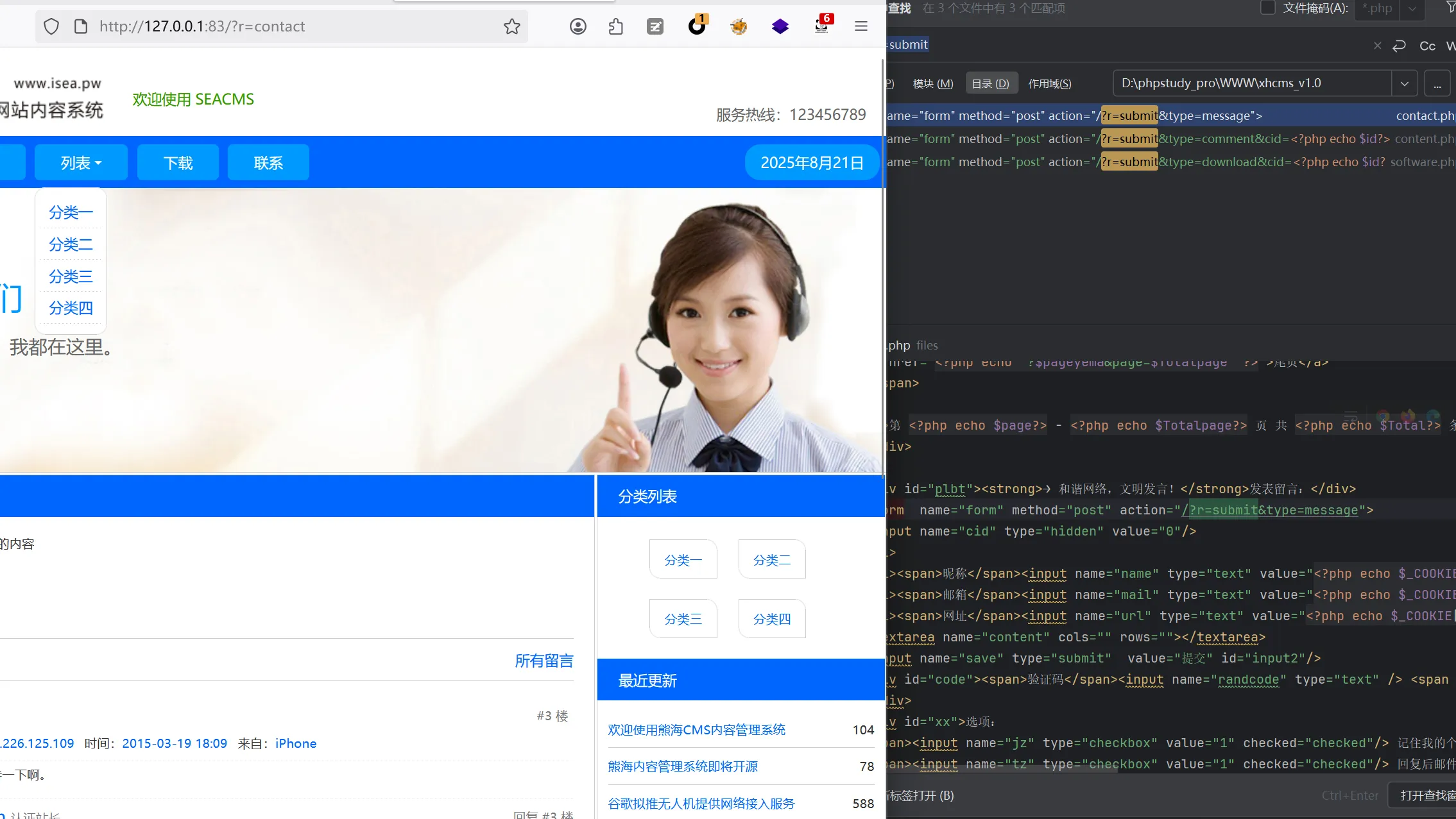
Task: Open the 列表 navigation dropdown
Action: 81,163
